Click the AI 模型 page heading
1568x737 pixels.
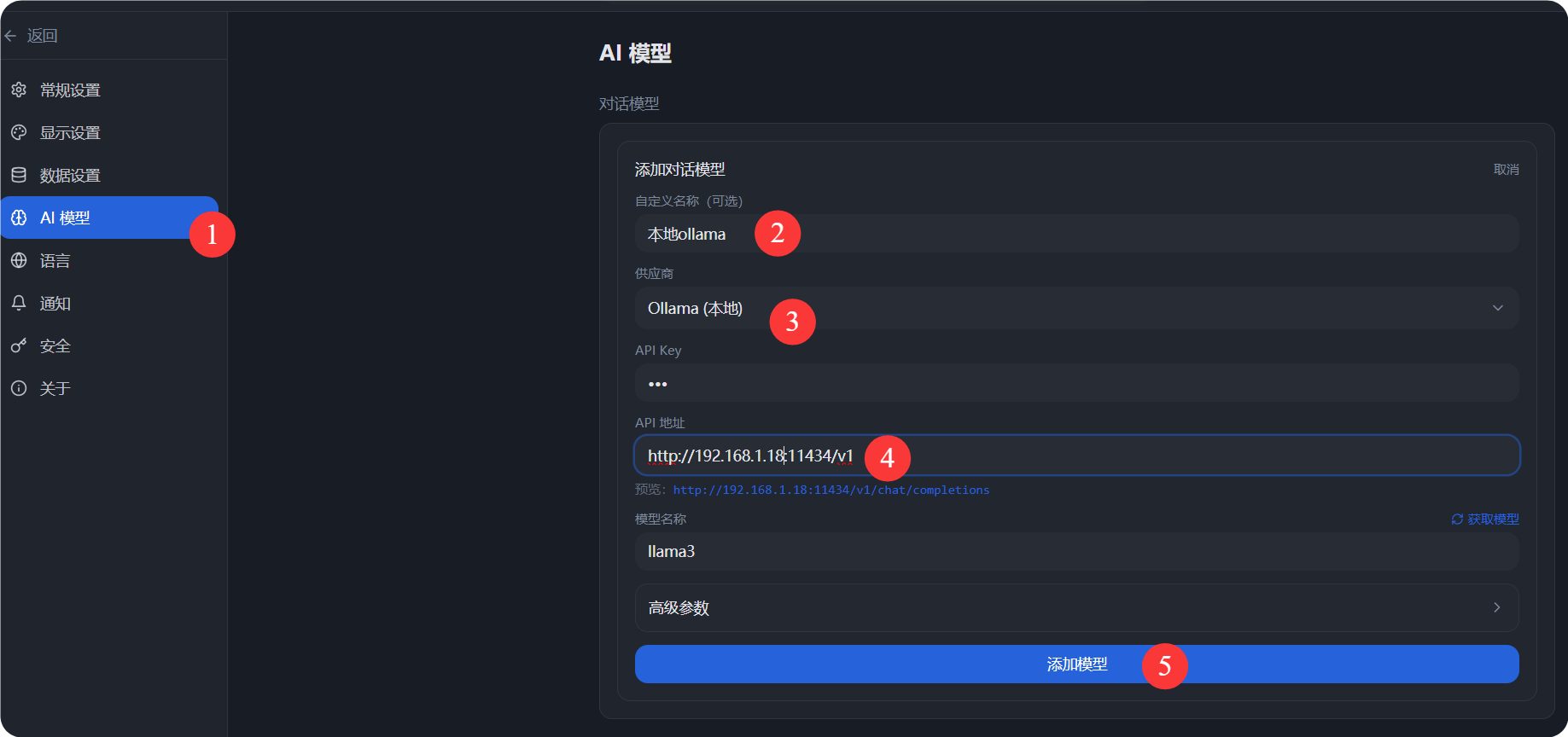coord(635,53)
